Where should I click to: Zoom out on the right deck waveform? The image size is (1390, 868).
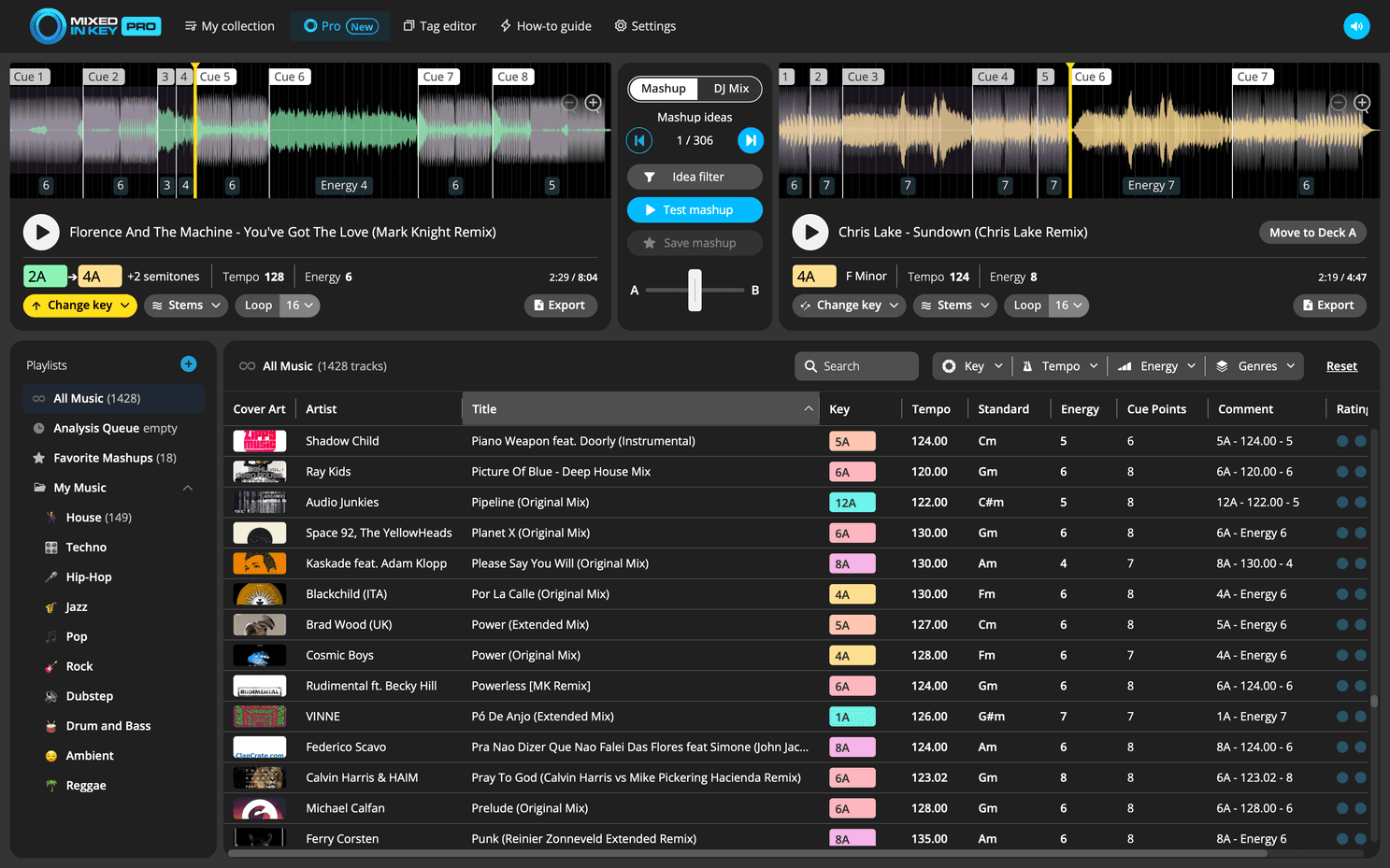tap(1339, 103)
